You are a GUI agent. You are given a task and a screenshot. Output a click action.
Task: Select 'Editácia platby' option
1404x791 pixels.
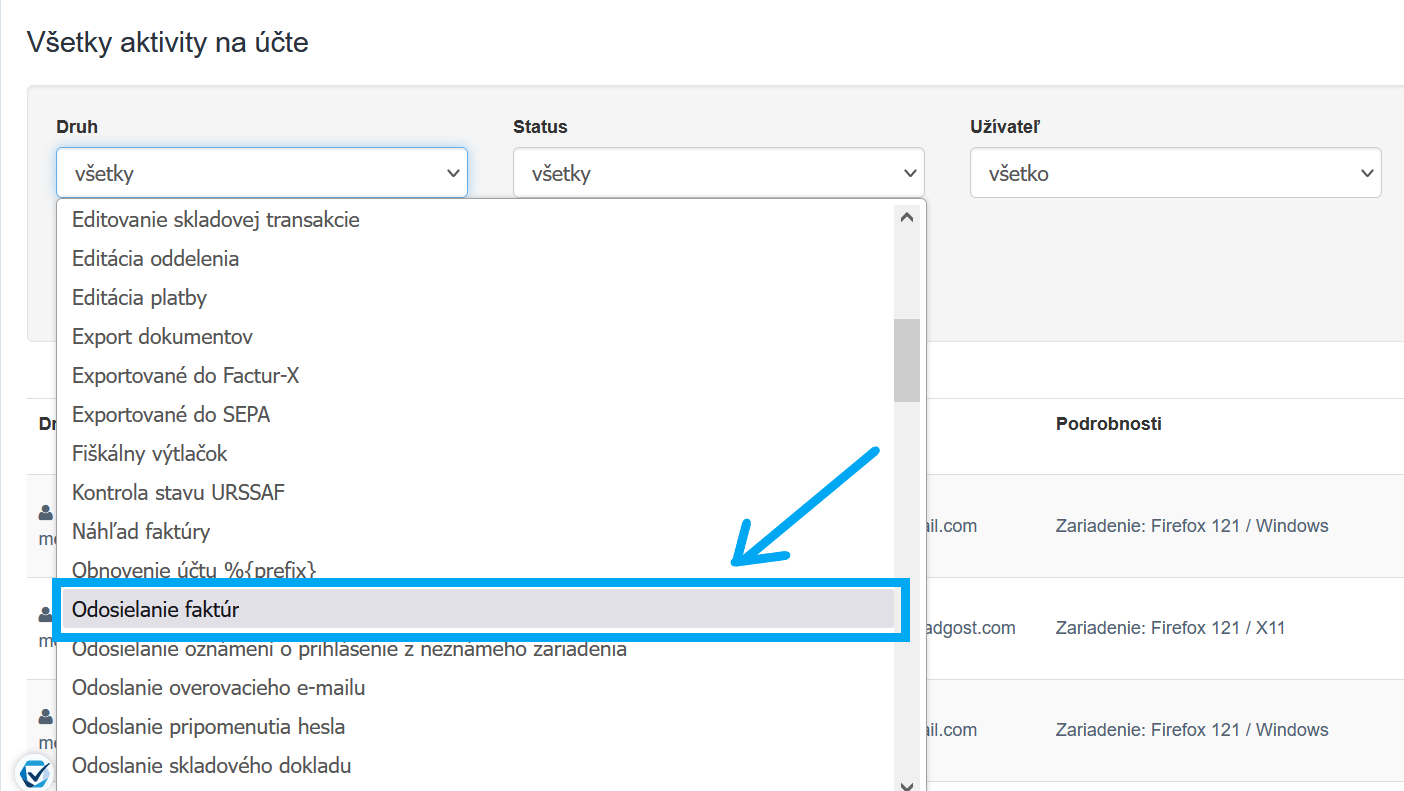(139, 297)
